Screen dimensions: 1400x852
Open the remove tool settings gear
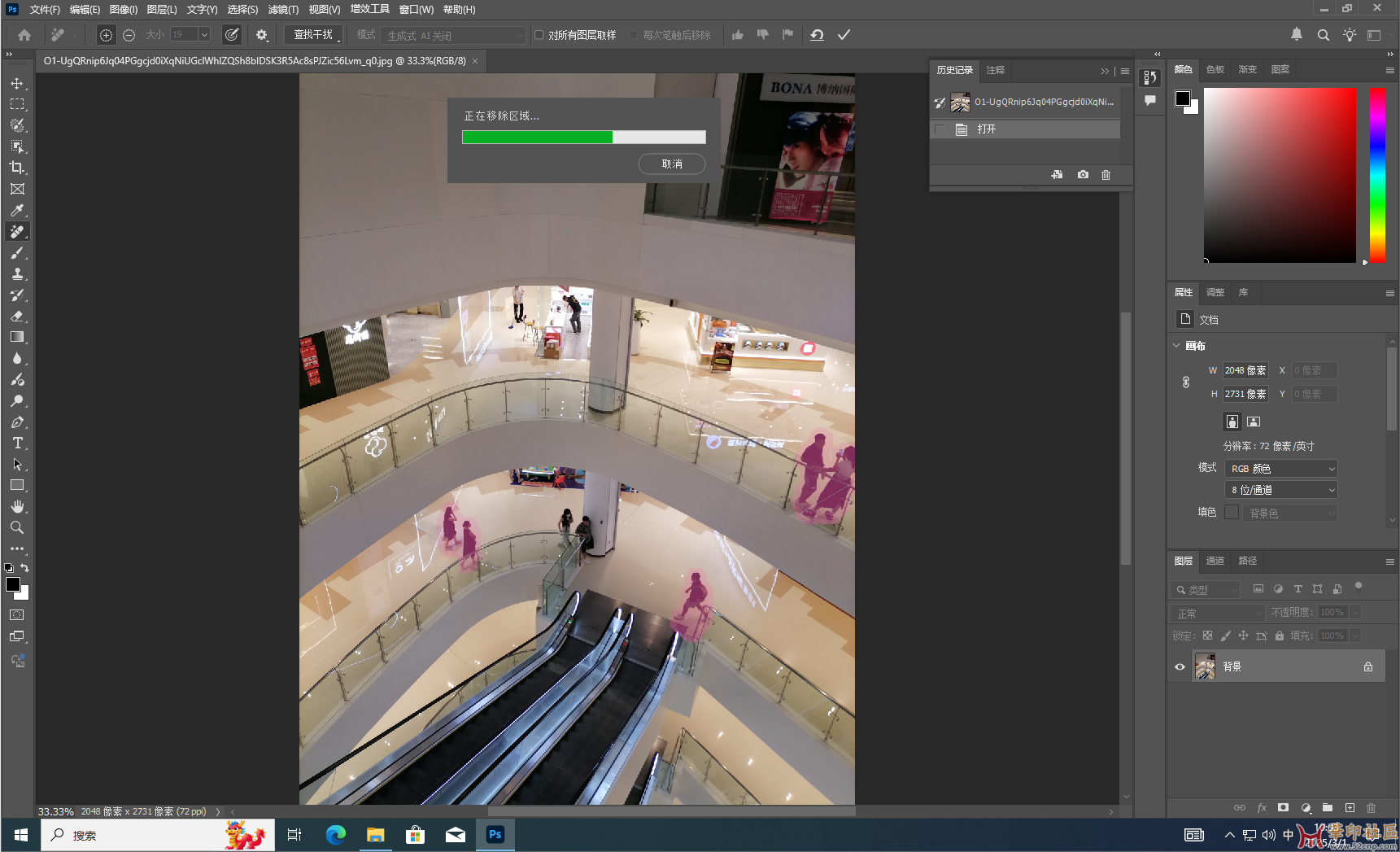click(261, 35)
